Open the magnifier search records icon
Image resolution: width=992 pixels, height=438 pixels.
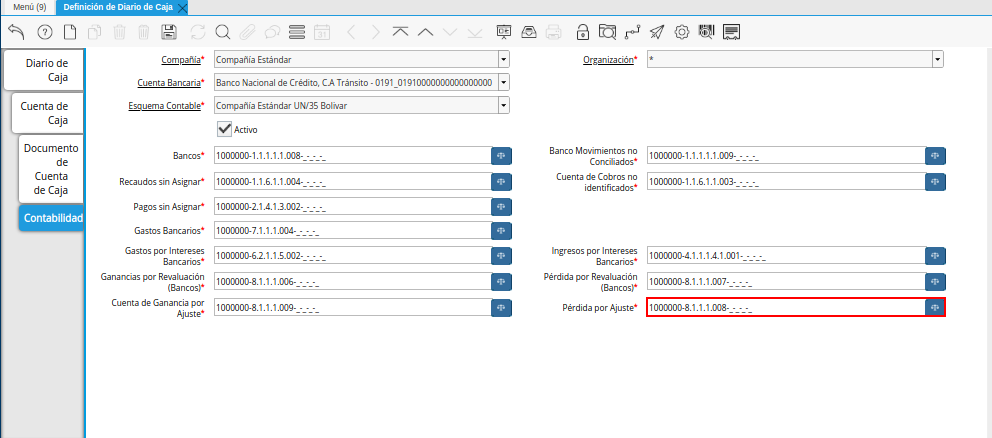click(x=222, y=32)
